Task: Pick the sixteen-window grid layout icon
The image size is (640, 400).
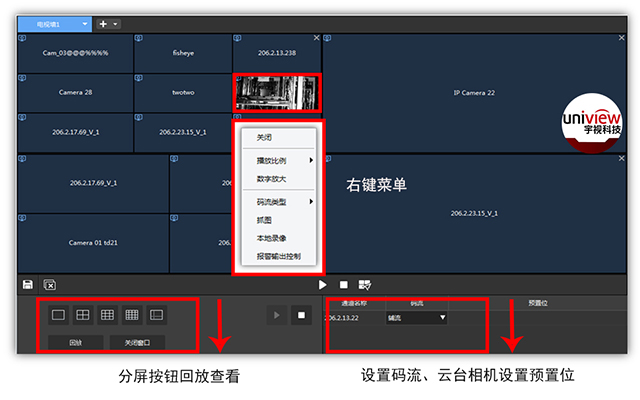Action: [x=132, y=315]
